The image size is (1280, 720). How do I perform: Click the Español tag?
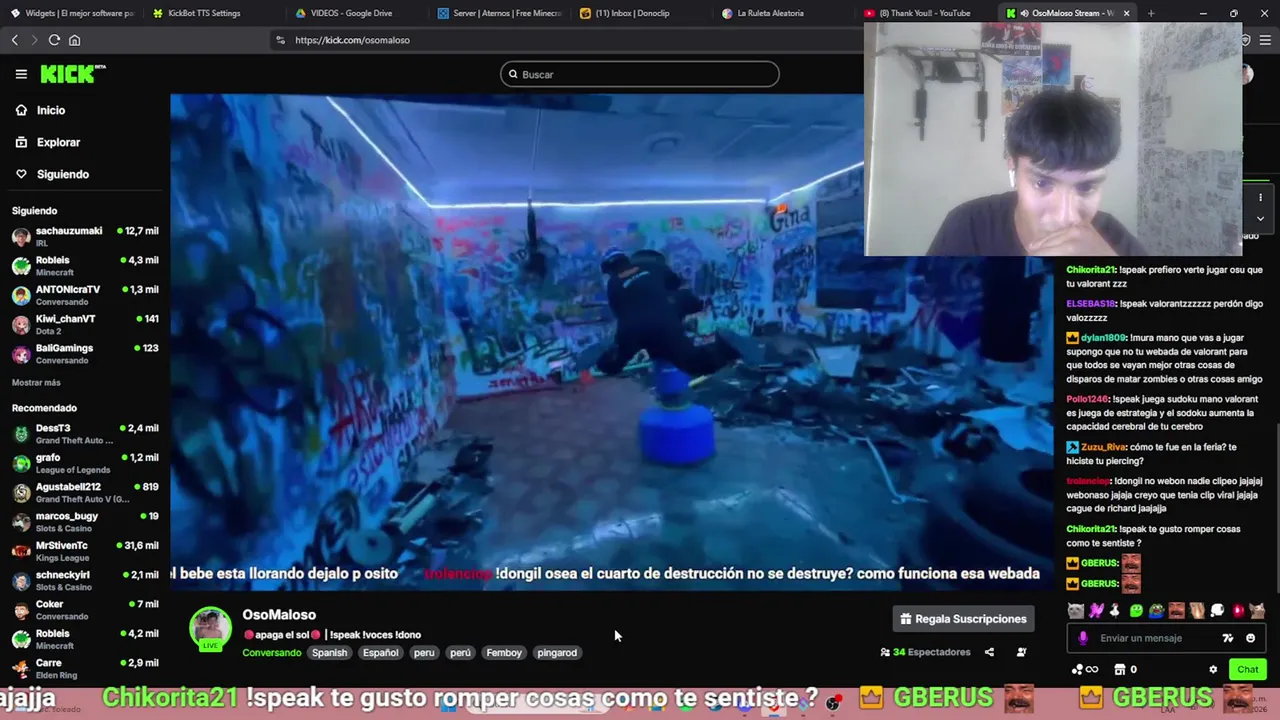pyautogui.click(x=380, y=653)
